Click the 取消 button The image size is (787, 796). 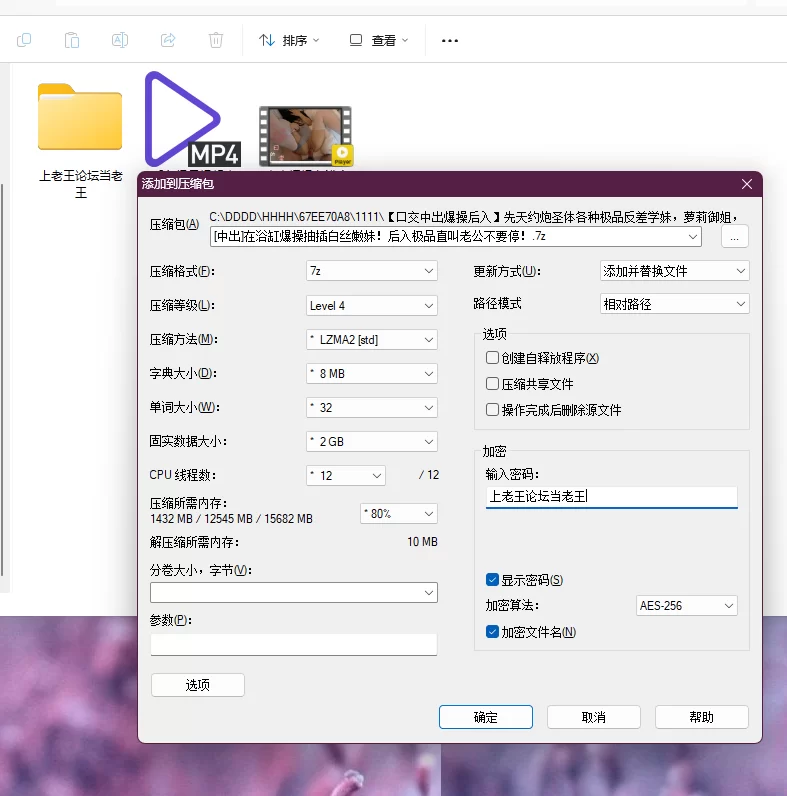(x=593, y=717)
